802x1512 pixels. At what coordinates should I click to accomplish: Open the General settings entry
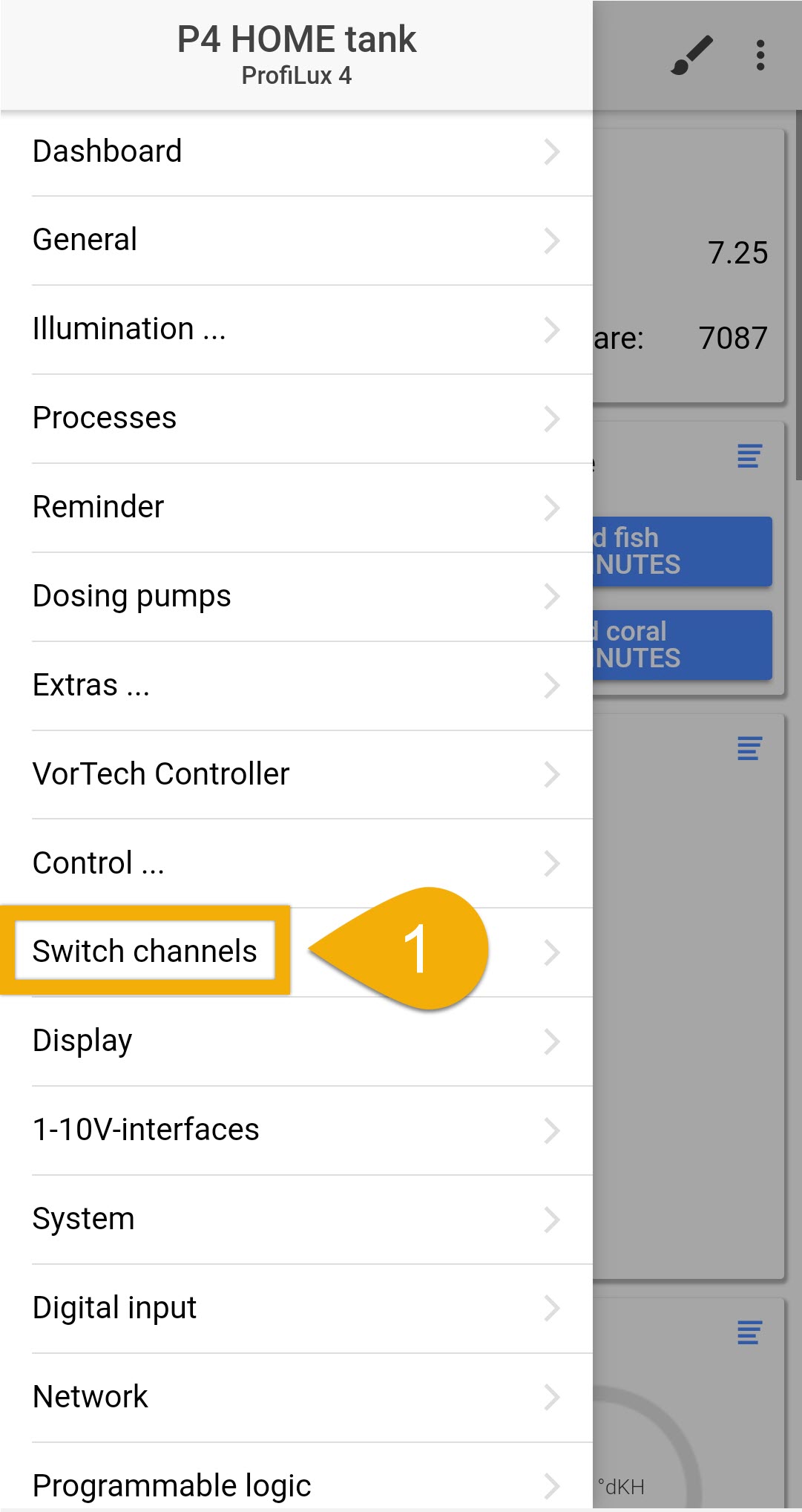tap(297, 240)
